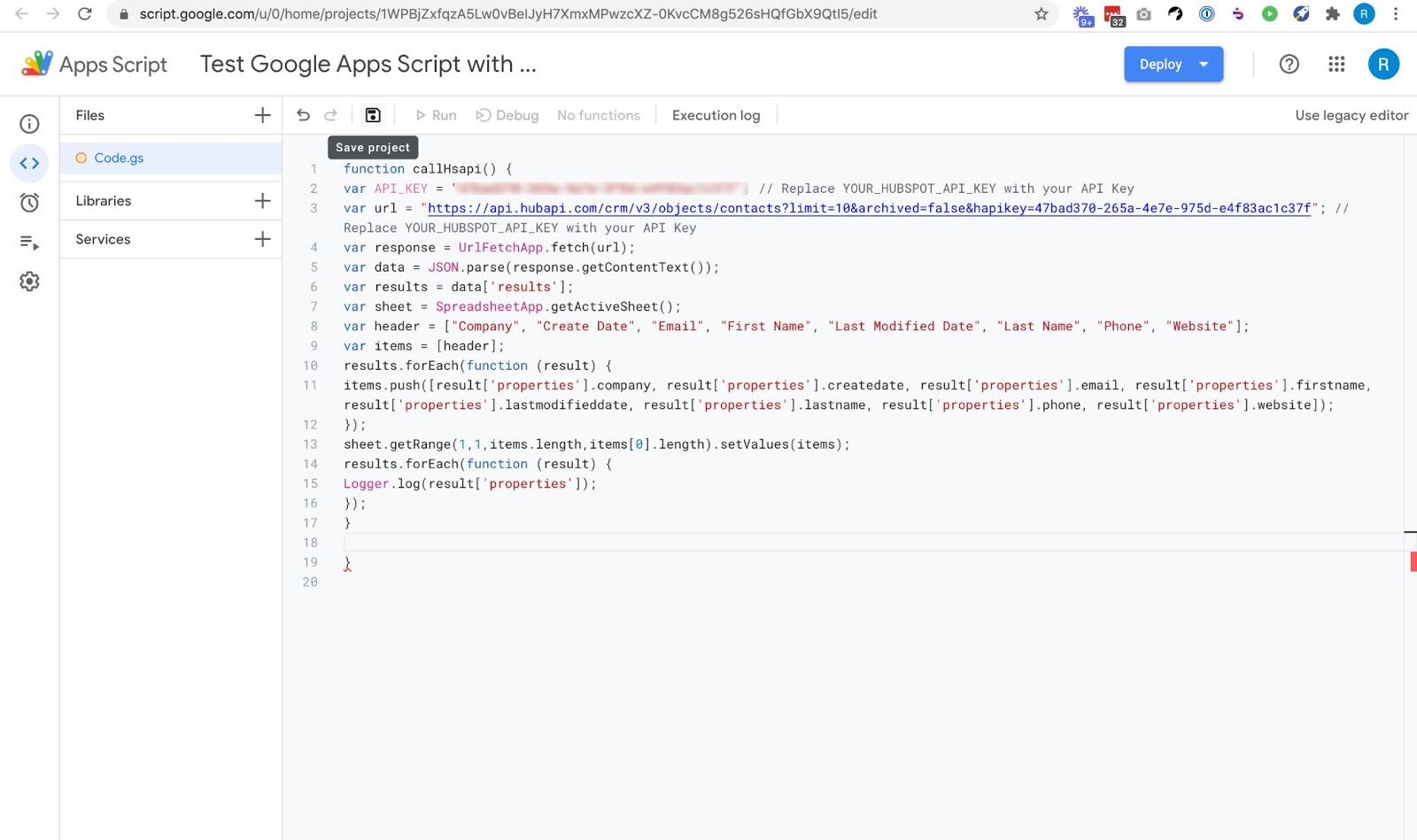
Task: Click JSON on line 5
Action: 443,267
